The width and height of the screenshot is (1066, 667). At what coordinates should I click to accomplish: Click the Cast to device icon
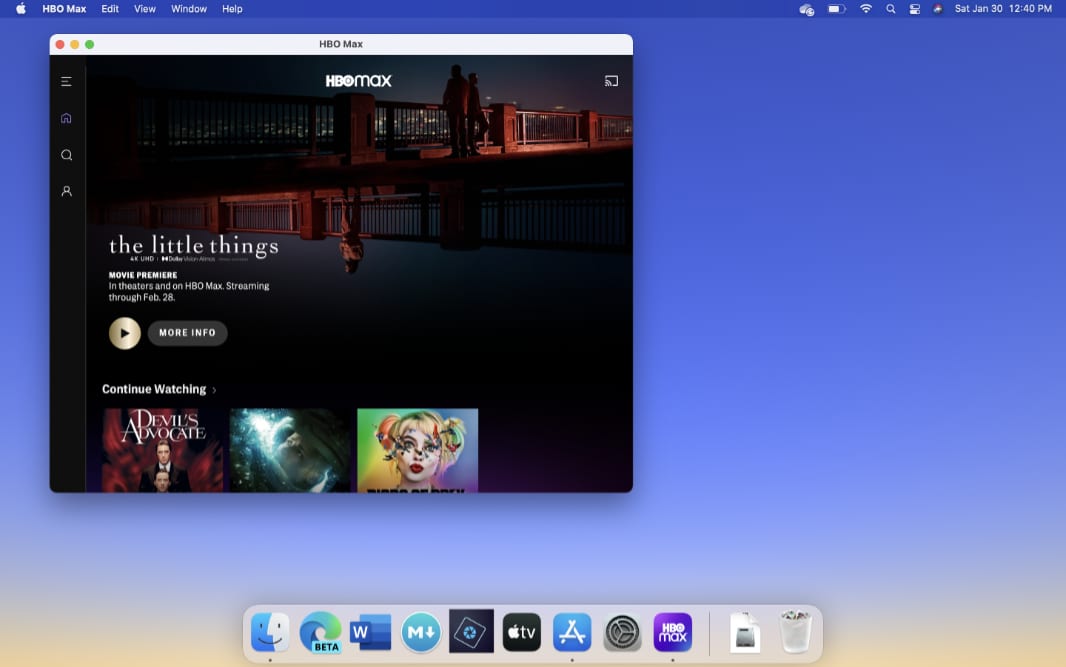[x=611, y=81]
